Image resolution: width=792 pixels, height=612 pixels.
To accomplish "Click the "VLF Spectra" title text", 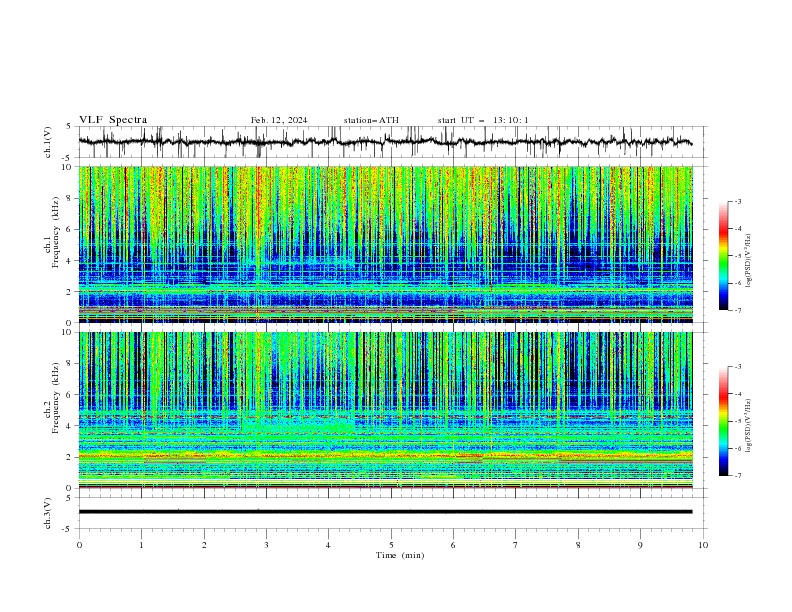I will tap(113, 120).
